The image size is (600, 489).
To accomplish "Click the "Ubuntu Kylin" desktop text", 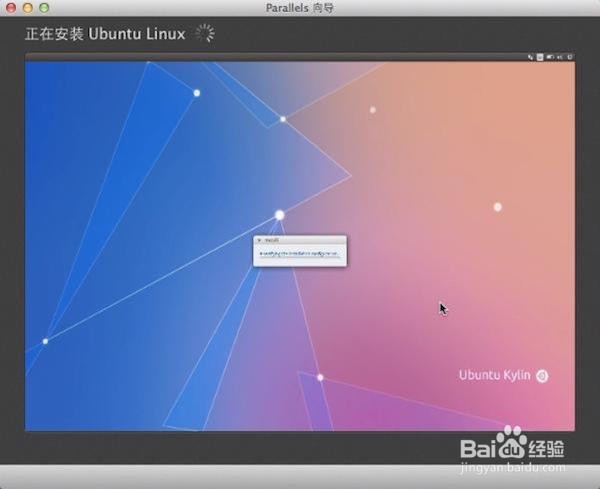I will click(x=495, y=375).
